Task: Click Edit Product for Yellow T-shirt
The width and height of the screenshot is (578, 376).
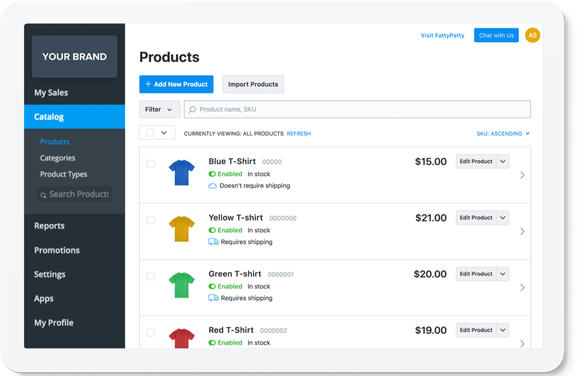Action: pyautogui.click(x=476, y=218)
